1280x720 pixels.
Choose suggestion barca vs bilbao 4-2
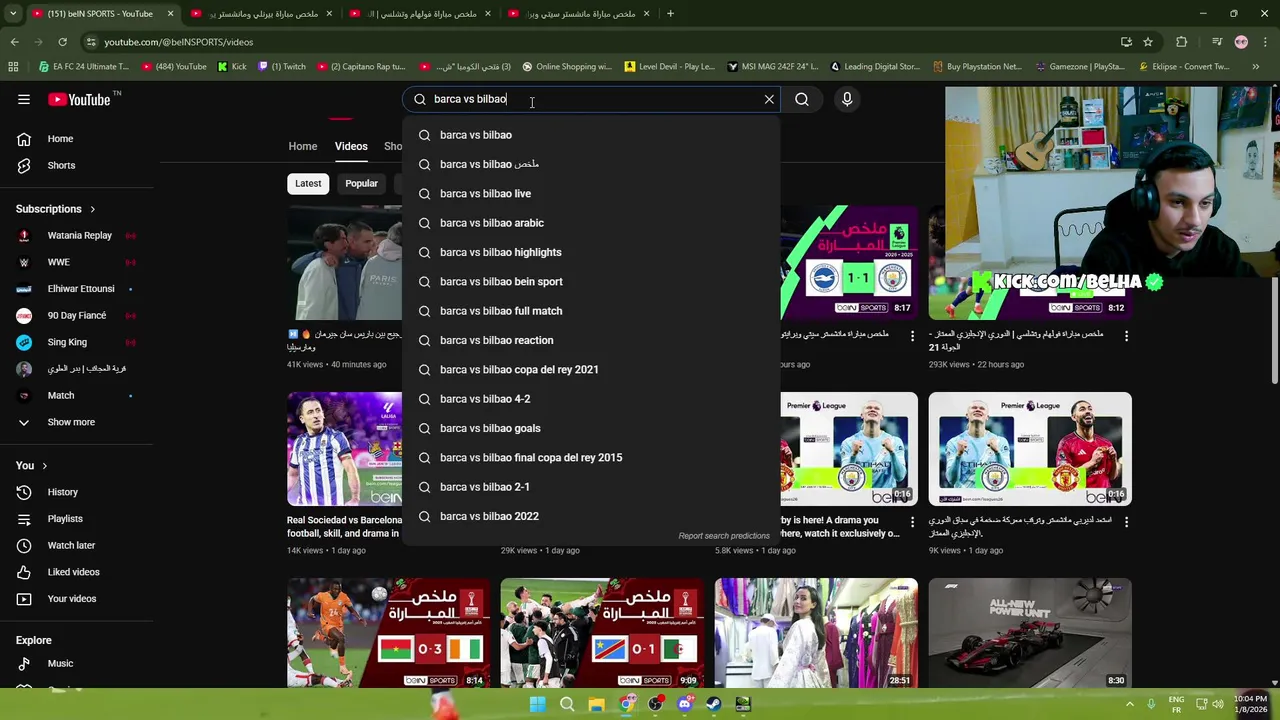coord(591,399)
